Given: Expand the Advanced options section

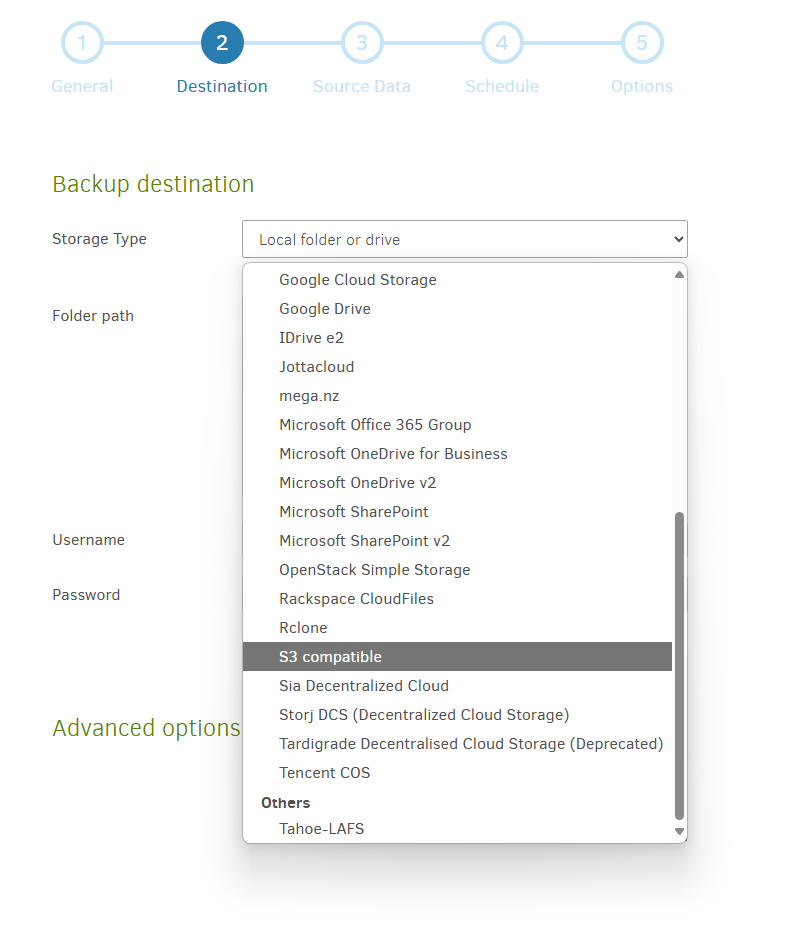Looking at the screenshot, I should (x=146, y=728).
